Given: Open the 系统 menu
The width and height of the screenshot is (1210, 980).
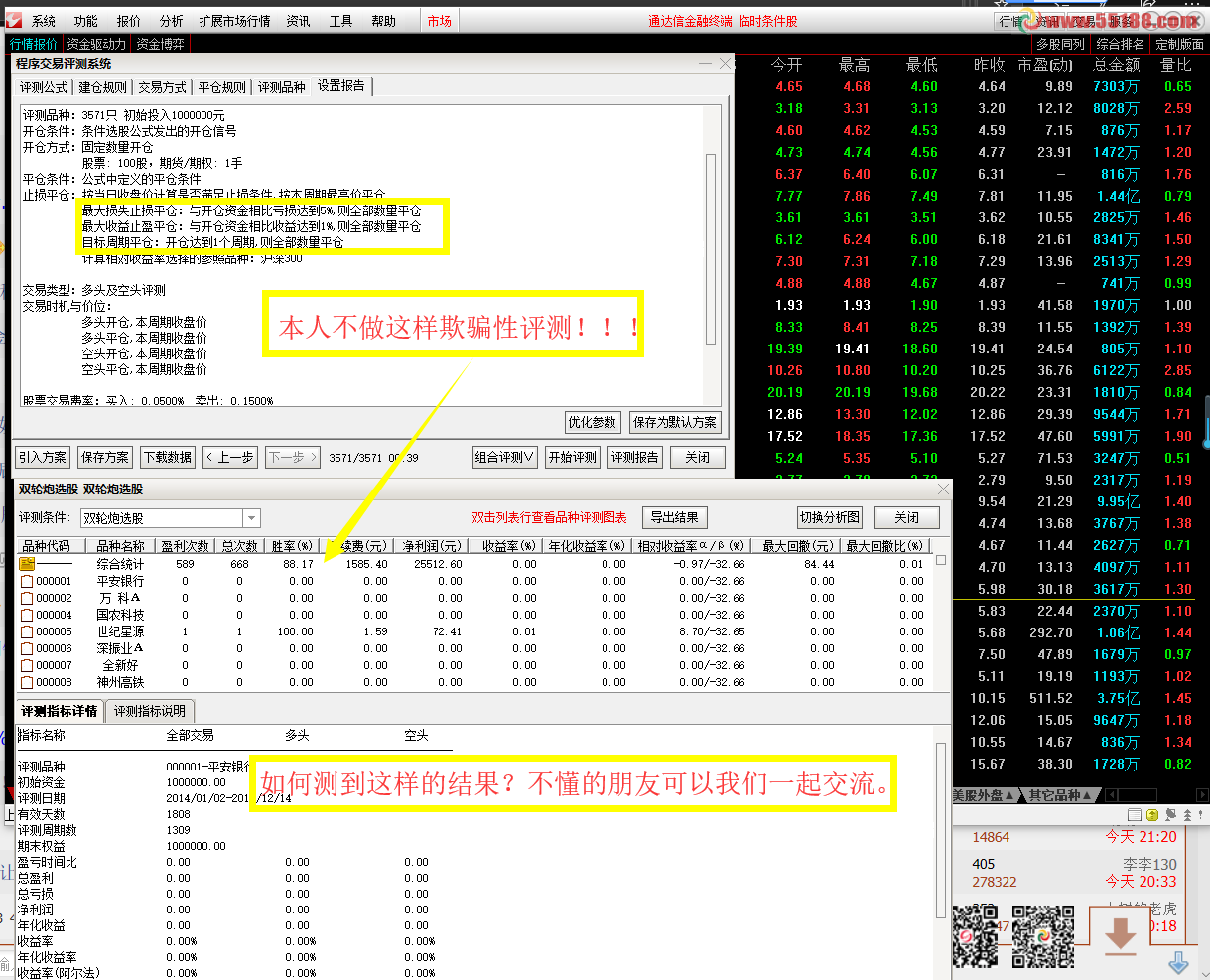Looking at the screenshot, I should click(43, 21).
